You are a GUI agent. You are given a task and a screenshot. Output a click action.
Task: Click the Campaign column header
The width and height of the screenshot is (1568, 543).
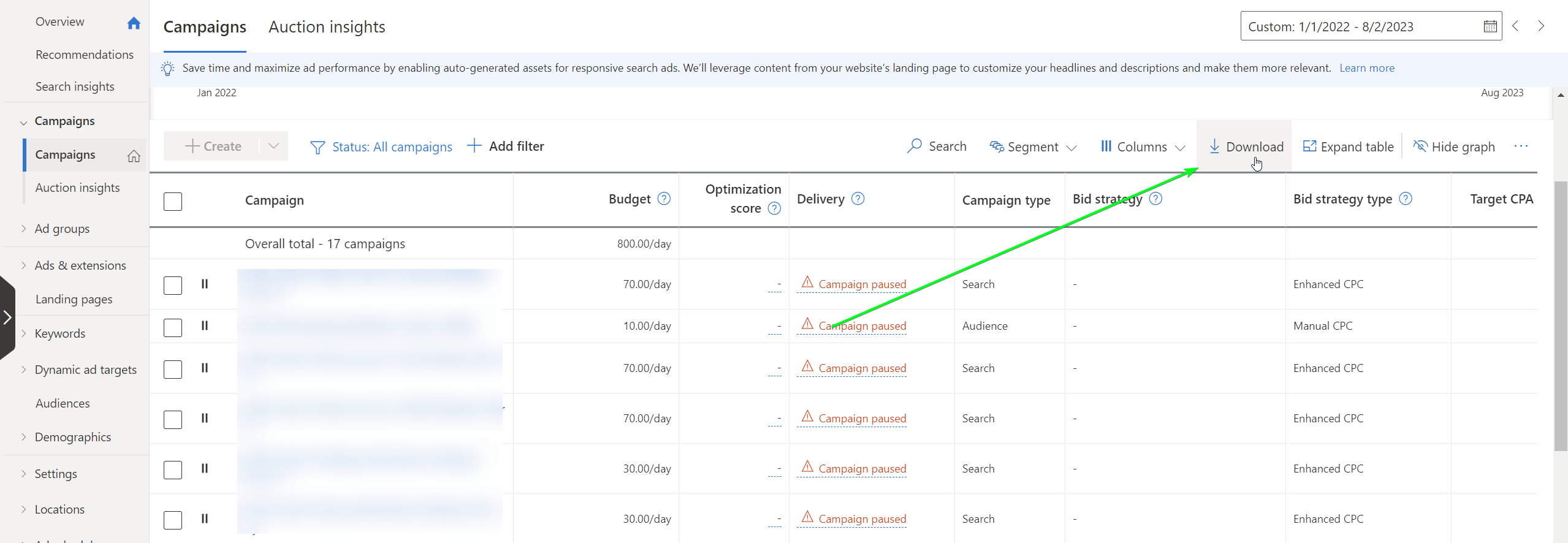(274, 200)
